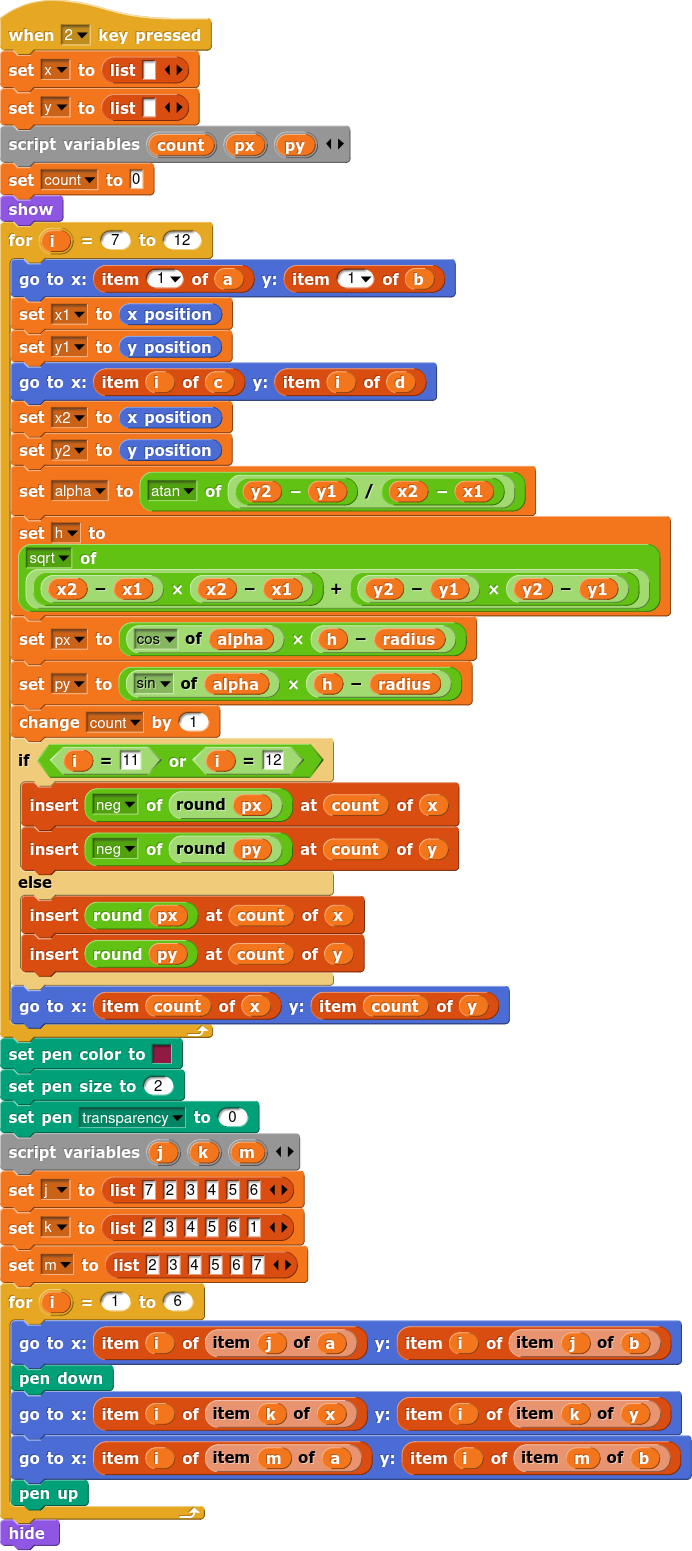Click list arrows in the set m block
The width and height of the screenshot is (692, 1551).
[x=284, y=1265]
